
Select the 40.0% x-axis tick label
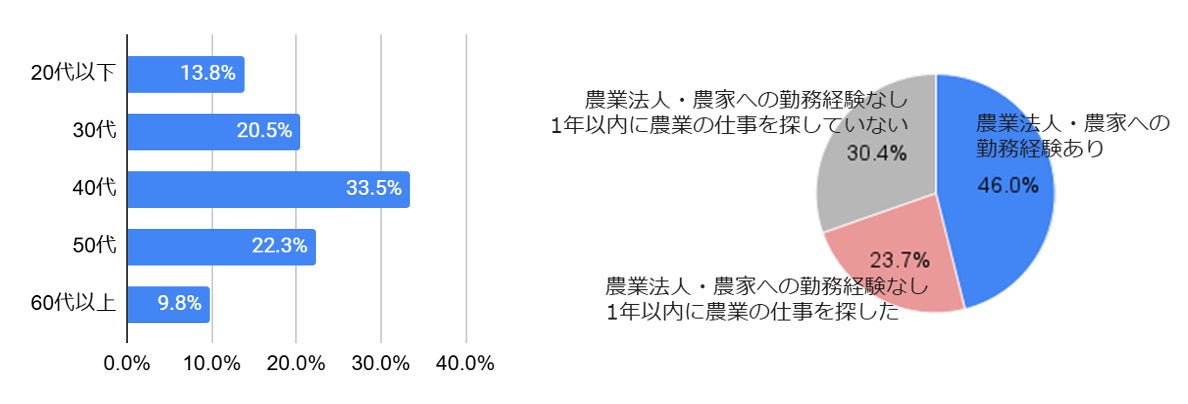click(466, 364)
